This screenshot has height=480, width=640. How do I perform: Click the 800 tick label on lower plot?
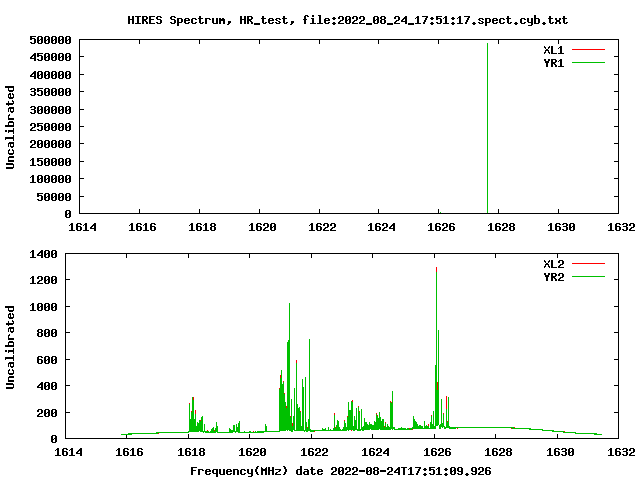tap(47, 333)
